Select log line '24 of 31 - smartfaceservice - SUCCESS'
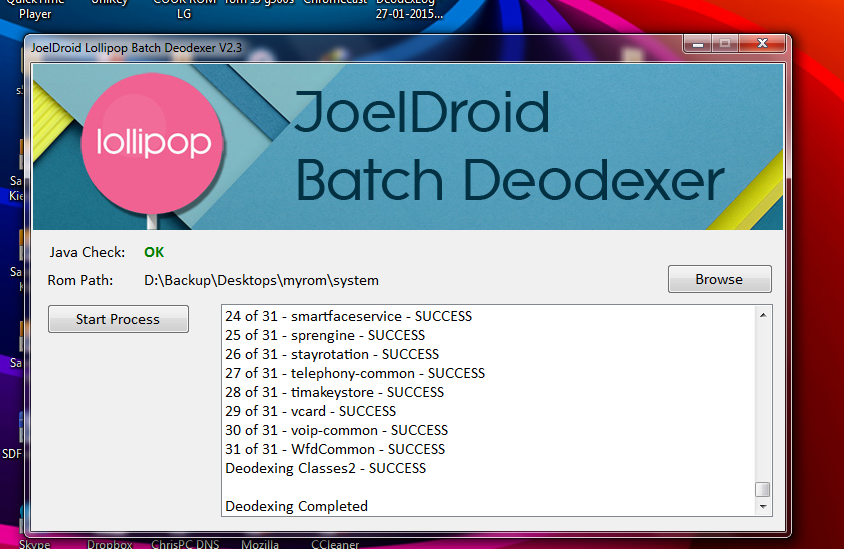 click(x=348, y=316)
